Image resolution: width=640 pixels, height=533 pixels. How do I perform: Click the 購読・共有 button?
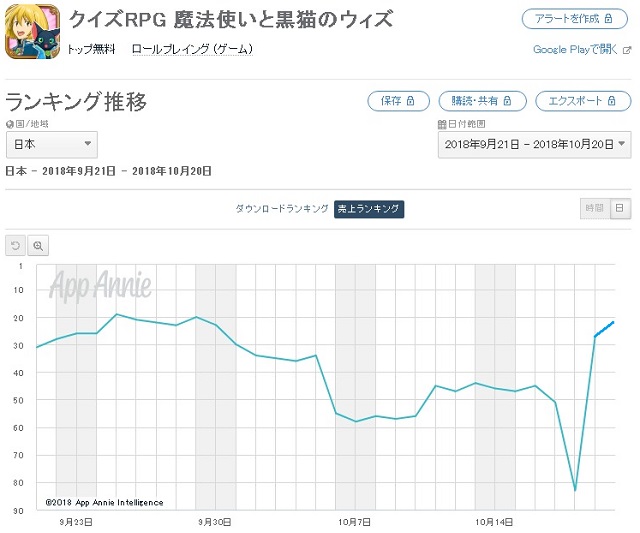click(480, 101)
